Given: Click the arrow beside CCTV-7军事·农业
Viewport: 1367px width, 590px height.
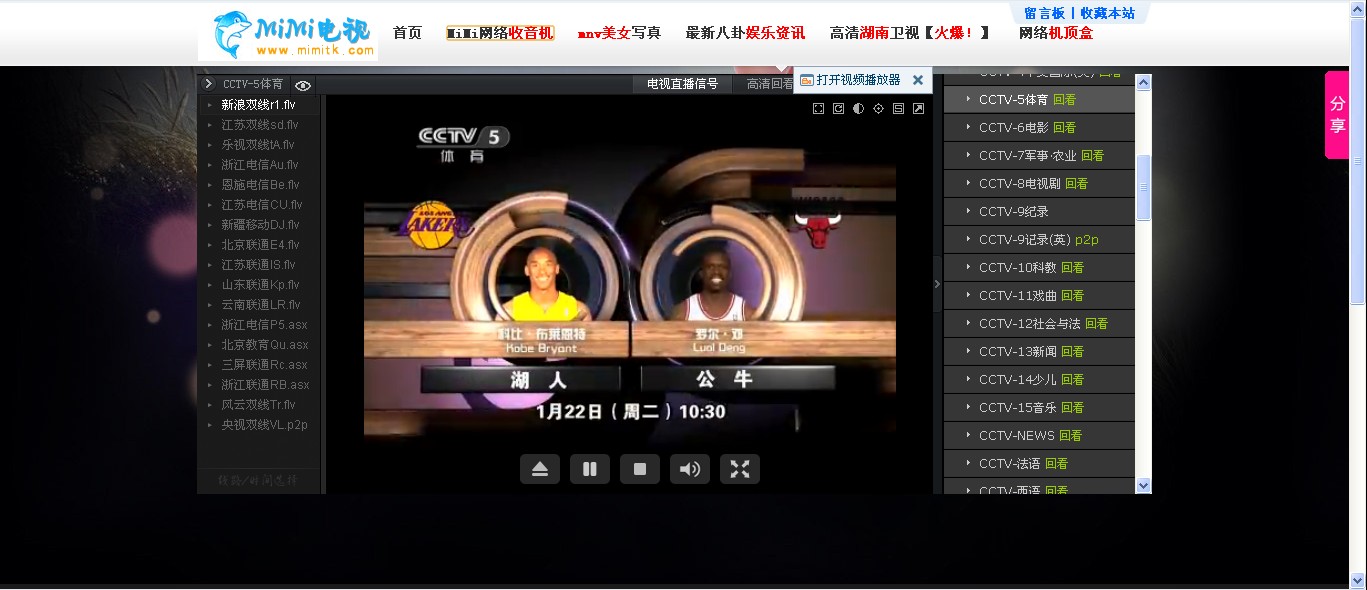Looking at the screenshot, I should 968,155.
